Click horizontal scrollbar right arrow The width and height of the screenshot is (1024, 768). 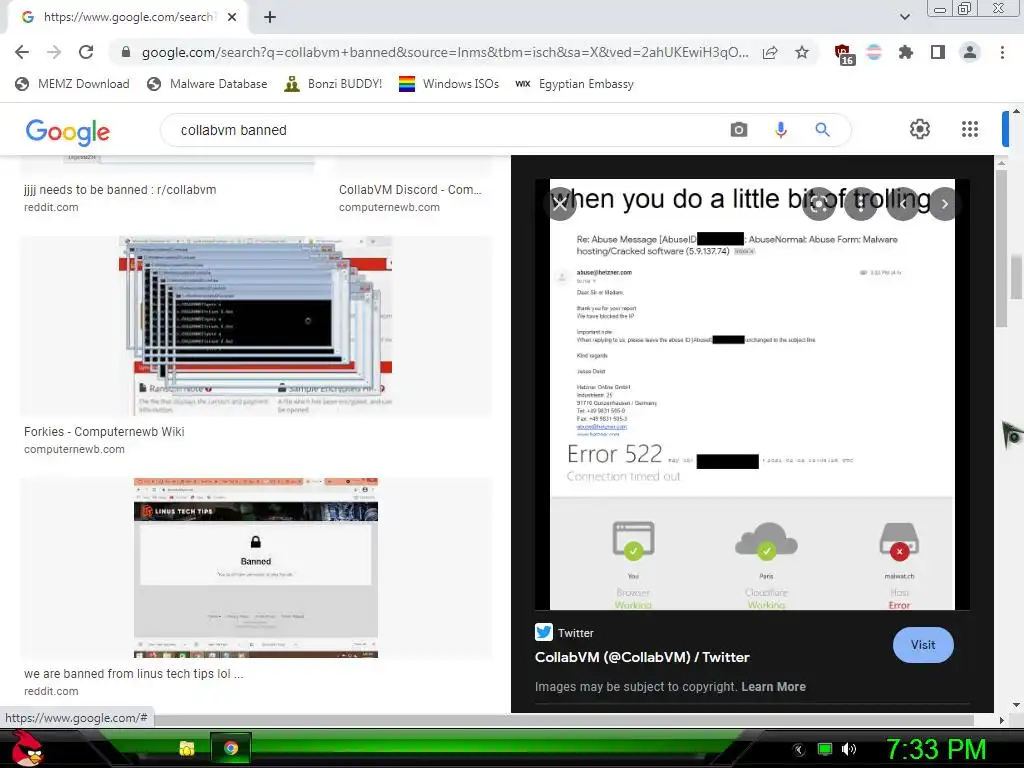click(1001, 720)
